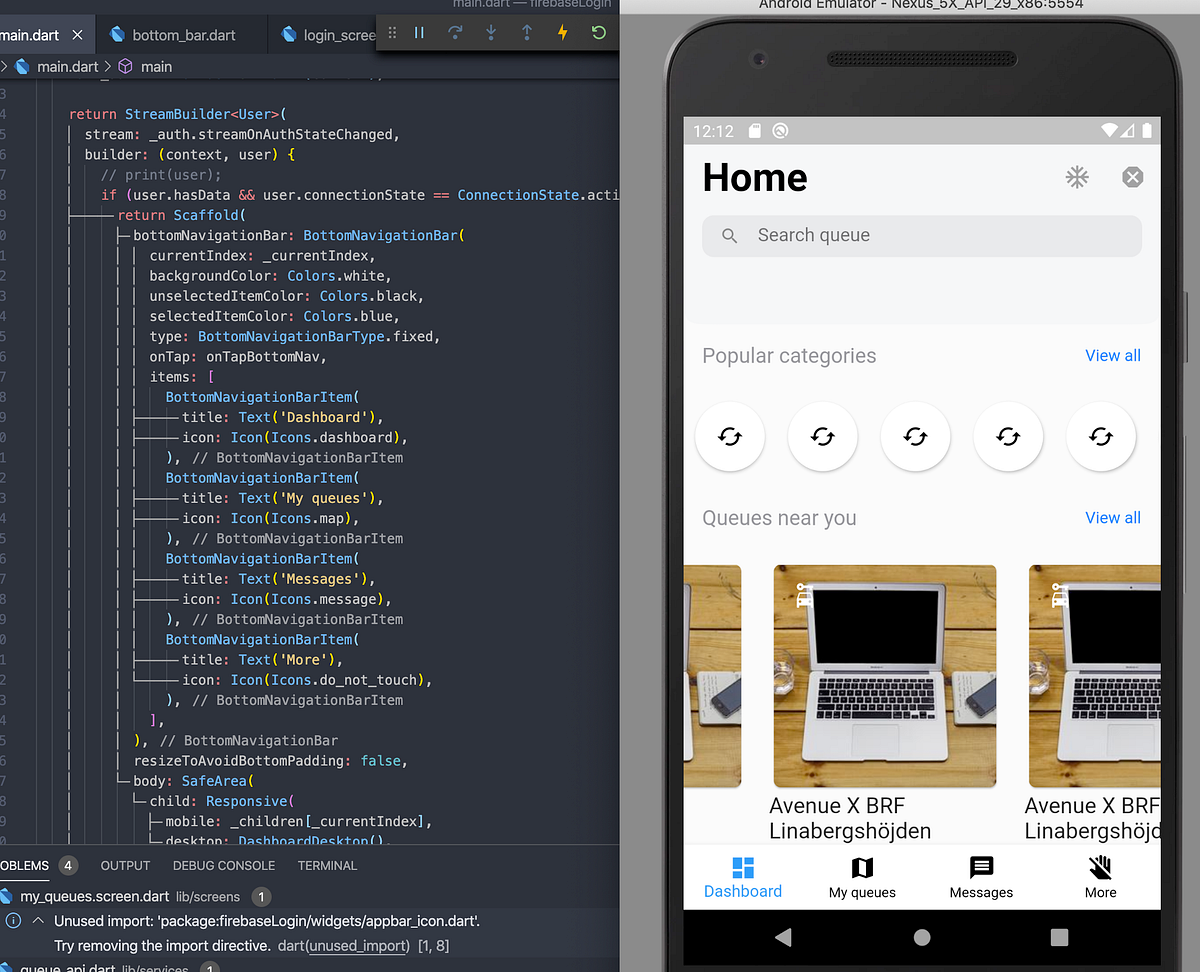Tap the circular close icon in the Home app bar
Image resolution: width=1200 pixels, height=972 pixels.
click(1132, 177)
